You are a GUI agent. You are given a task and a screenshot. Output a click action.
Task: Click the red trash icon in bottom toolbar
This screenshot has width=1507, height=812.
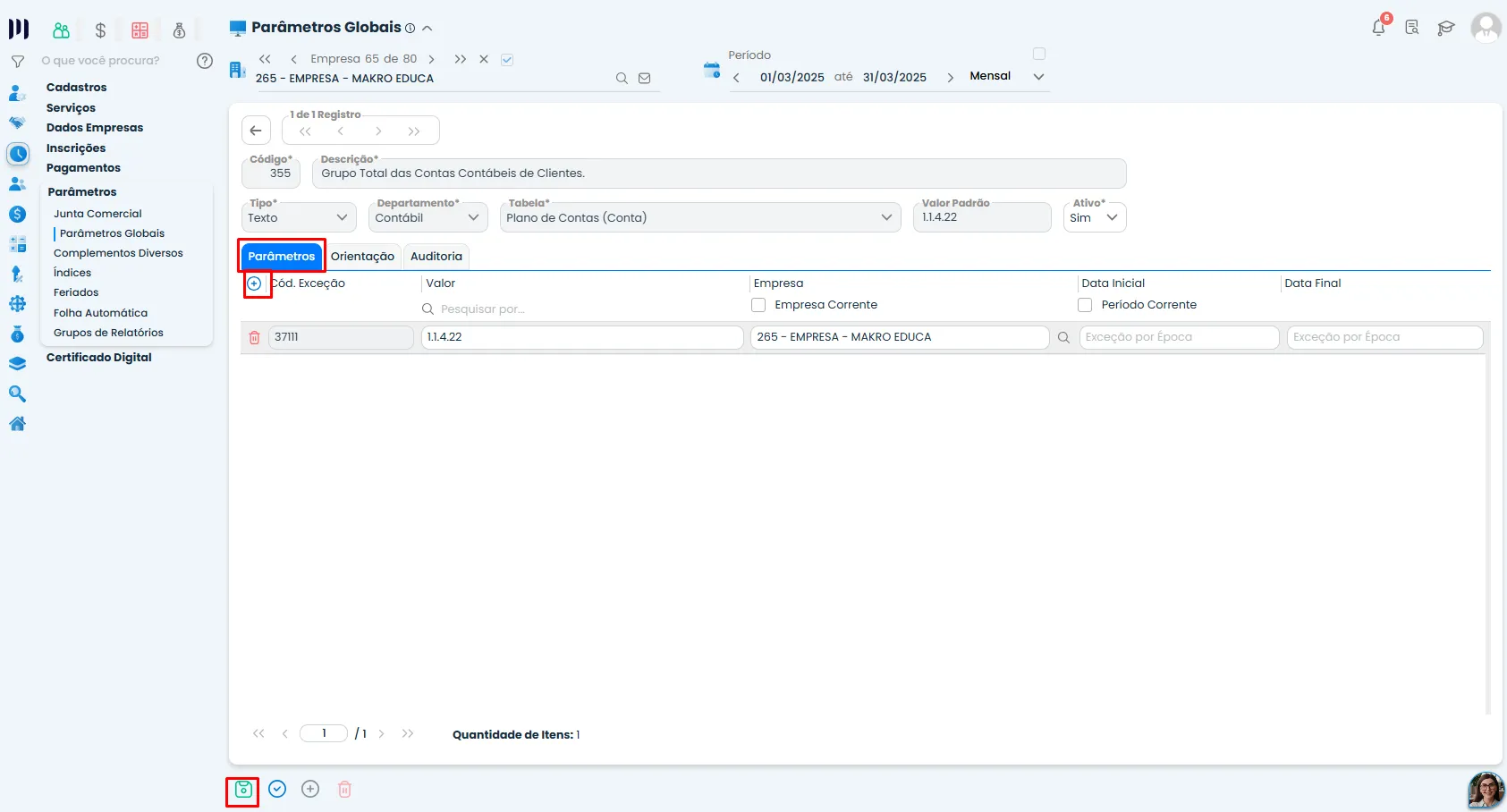coord(344,789)
